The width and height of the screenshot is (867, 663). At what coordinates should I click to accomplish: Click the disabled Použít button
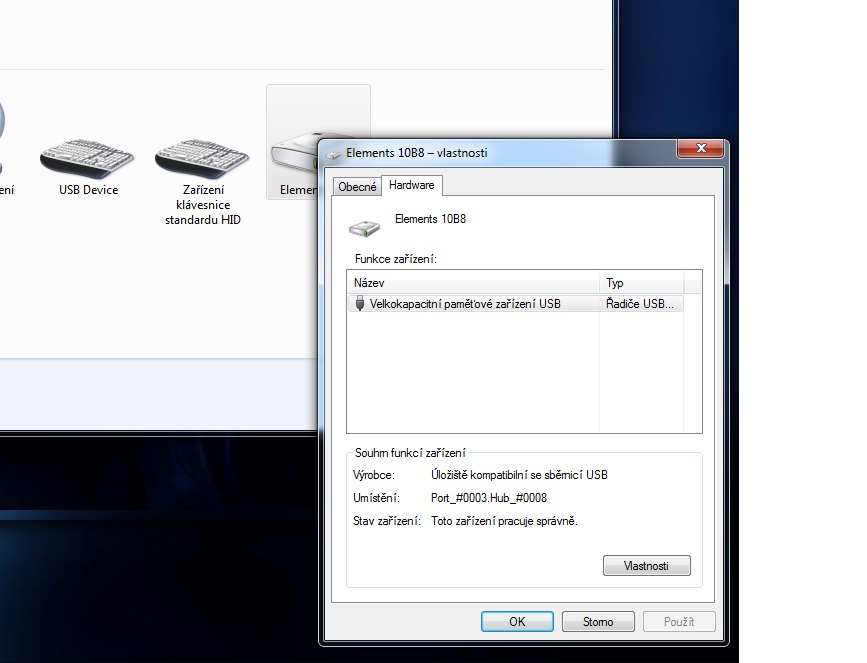click(679, 622)
